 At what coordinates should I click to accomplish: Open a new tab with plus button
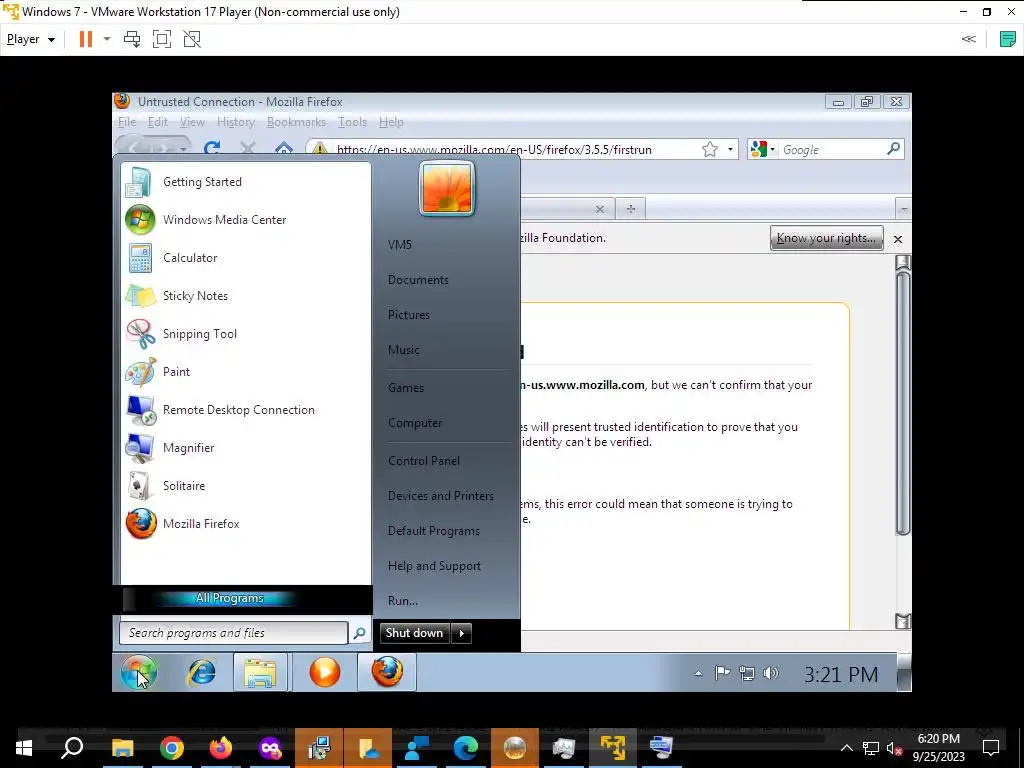click(x=630, y=209)
